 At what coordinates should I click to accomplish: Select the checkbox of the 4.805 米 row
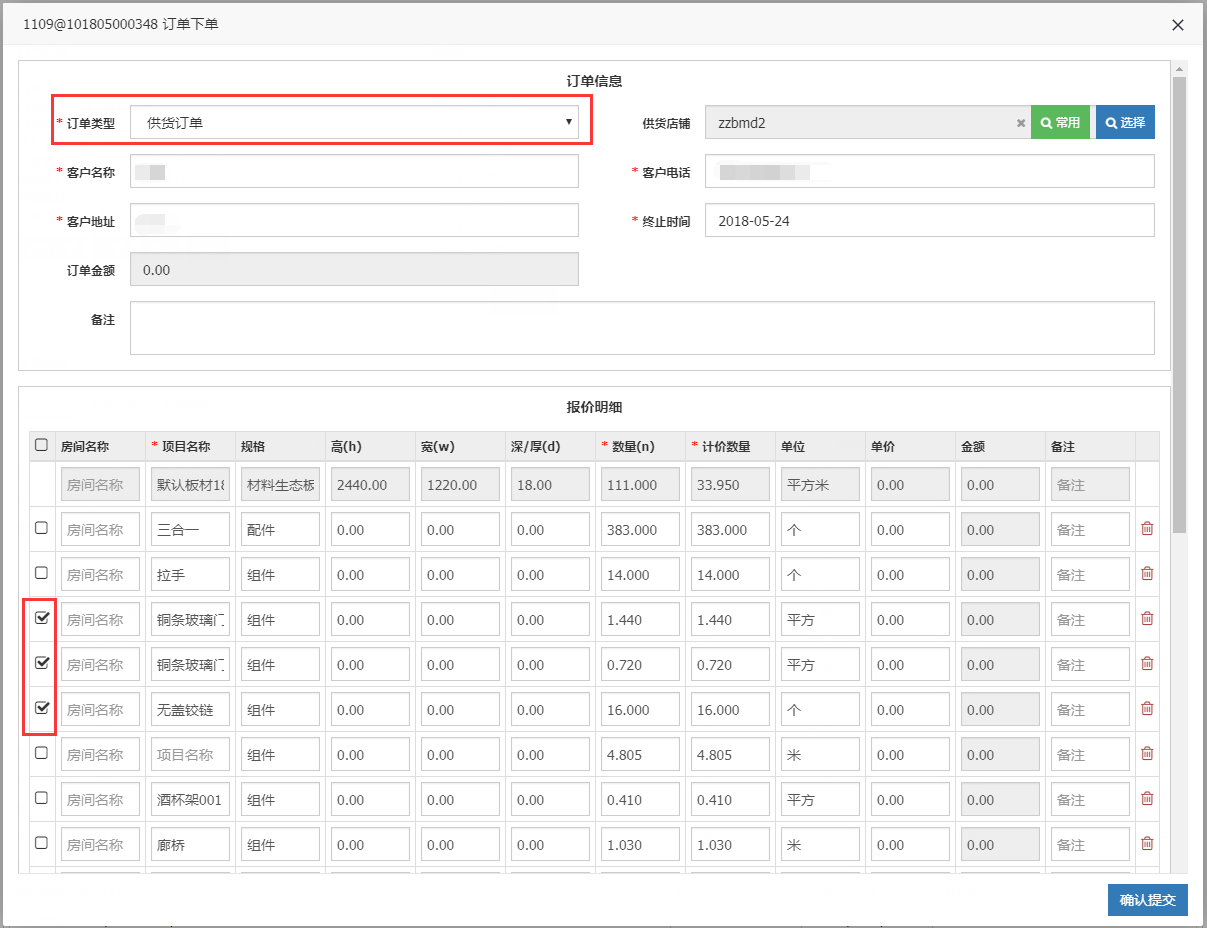click(x=41, y=752)
